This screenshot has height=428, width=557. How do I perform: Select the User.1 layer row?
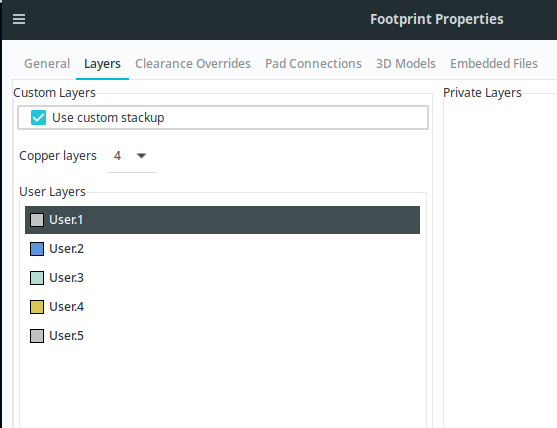pyautogui.click(x=222, y=220)
